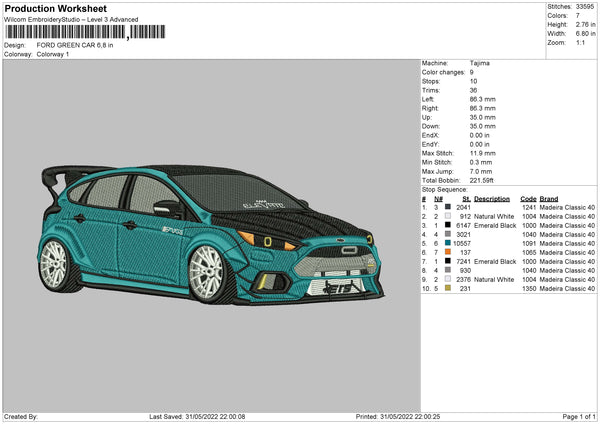
Task: Click the 'Last Saved: 31/05/2022' timestamp
Action: pos(197,416)
